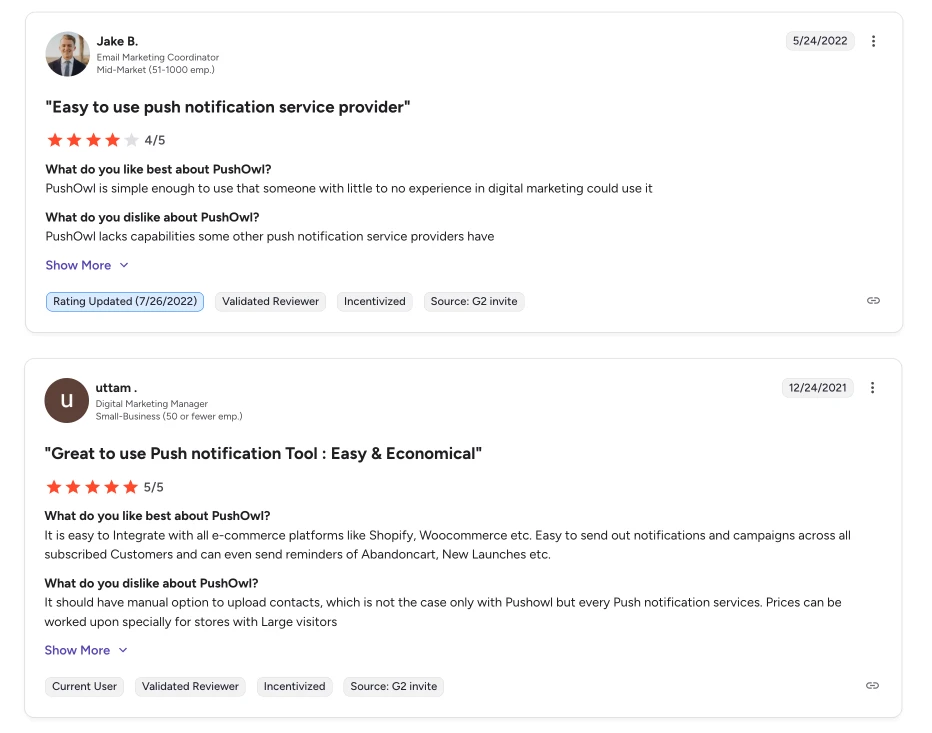
Task: Click the Rating Updated (7/26/2022) badge
Action: [124, 301]
